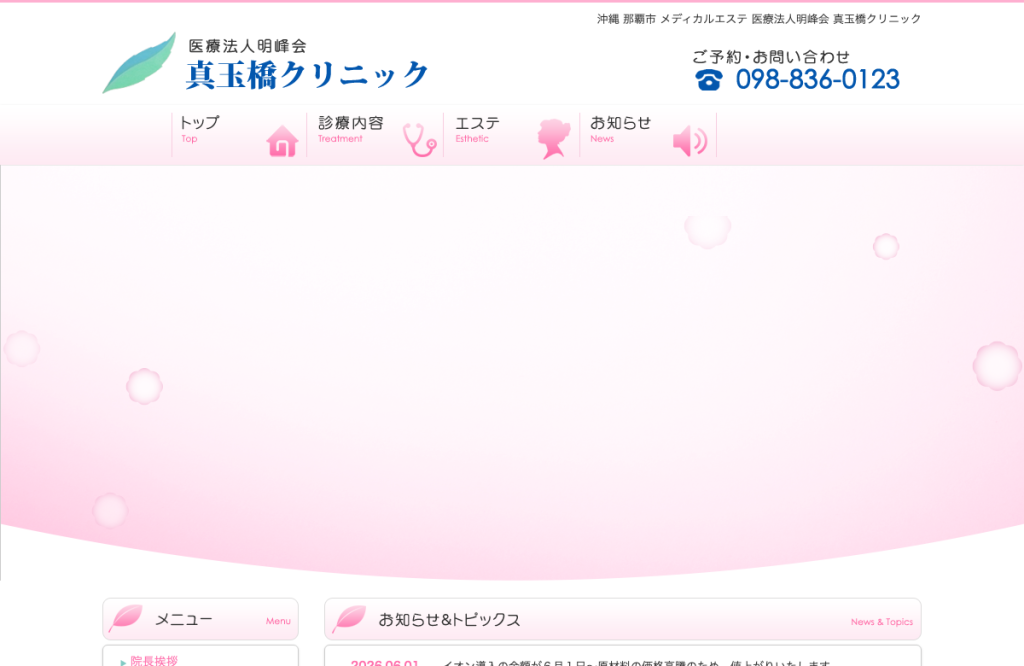Click the phone number 098-836-0123

point(818,80)
